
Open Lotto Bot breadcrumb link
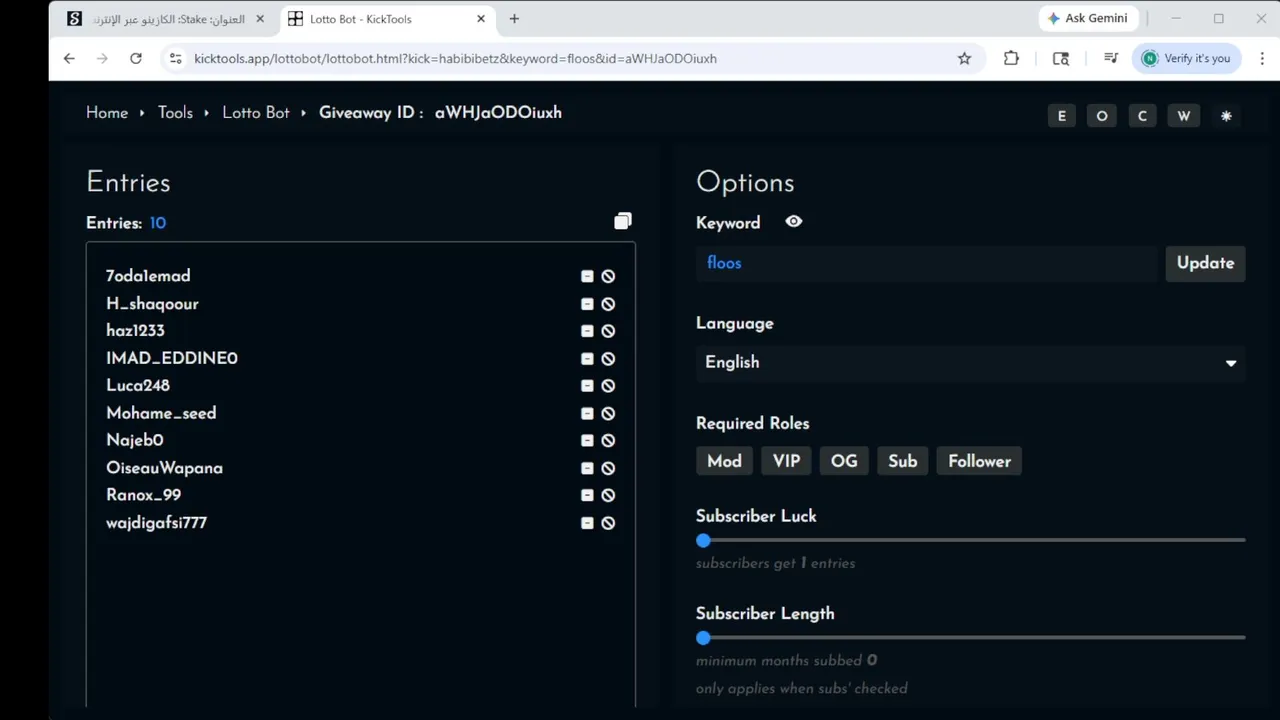(x=256, y=113)
